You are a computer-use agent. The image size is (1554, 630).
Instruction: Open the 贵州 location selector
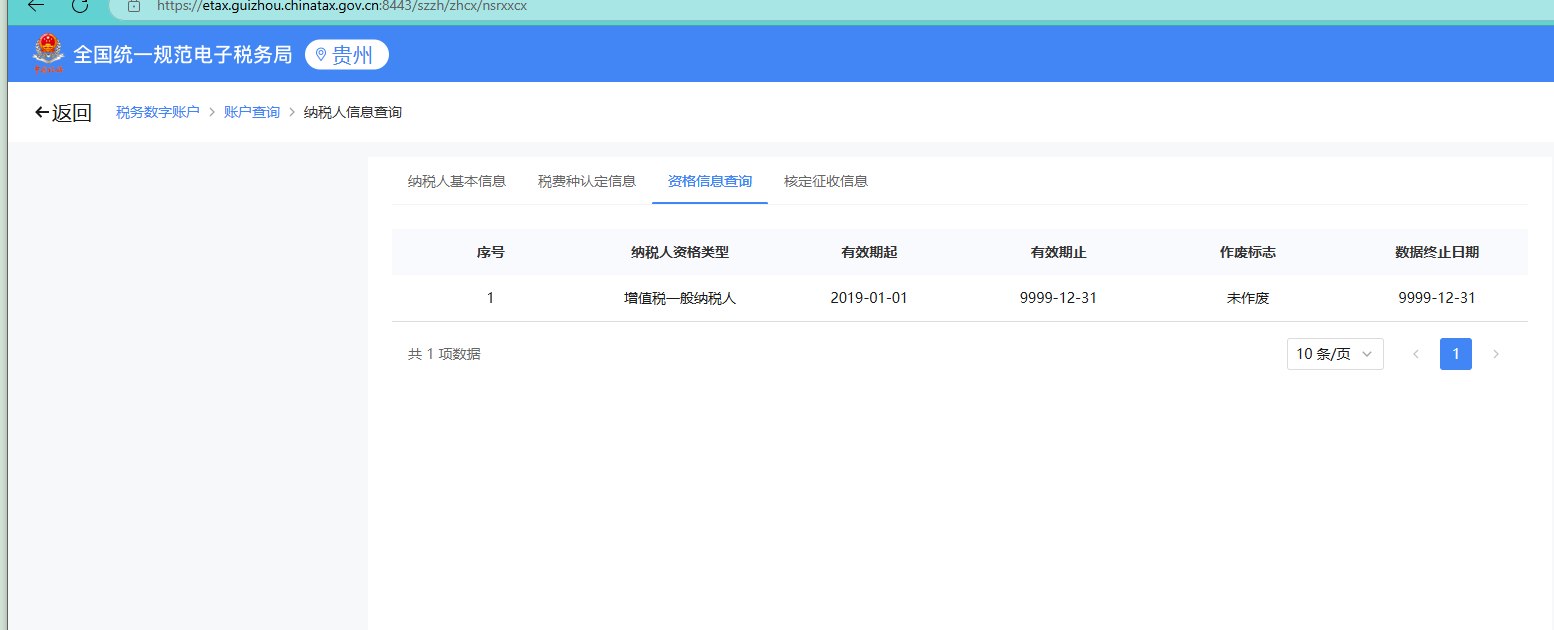(x=346, y=55)
